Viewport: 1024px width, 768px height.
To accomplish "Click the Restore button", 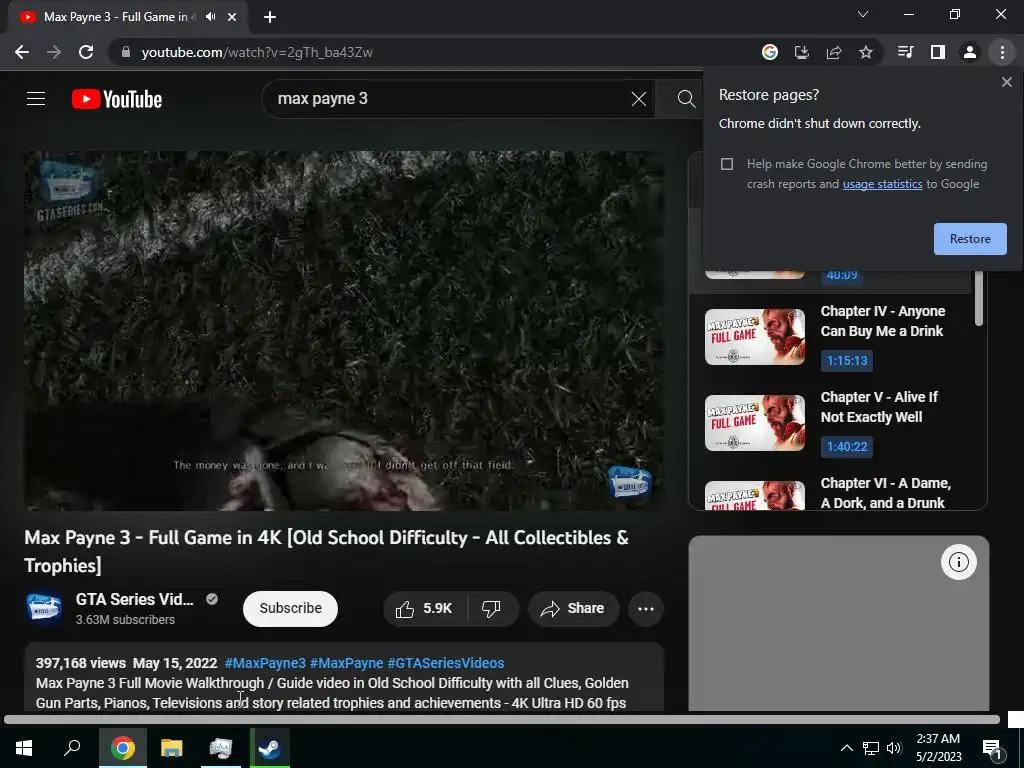I will [970, 239].
